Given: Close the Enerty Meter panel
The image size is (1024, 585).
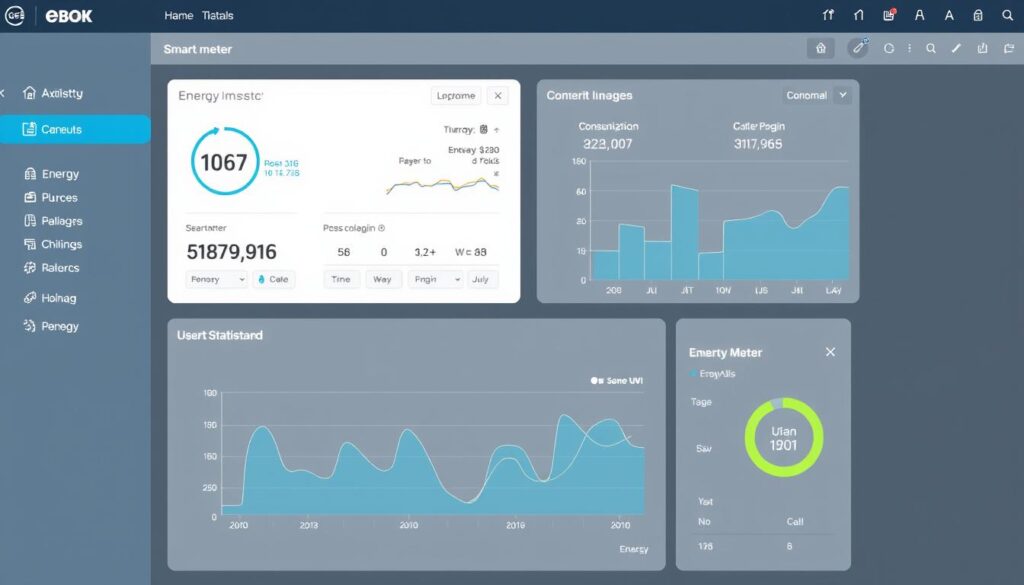Looking at the screenshot, I should (830, 352).
